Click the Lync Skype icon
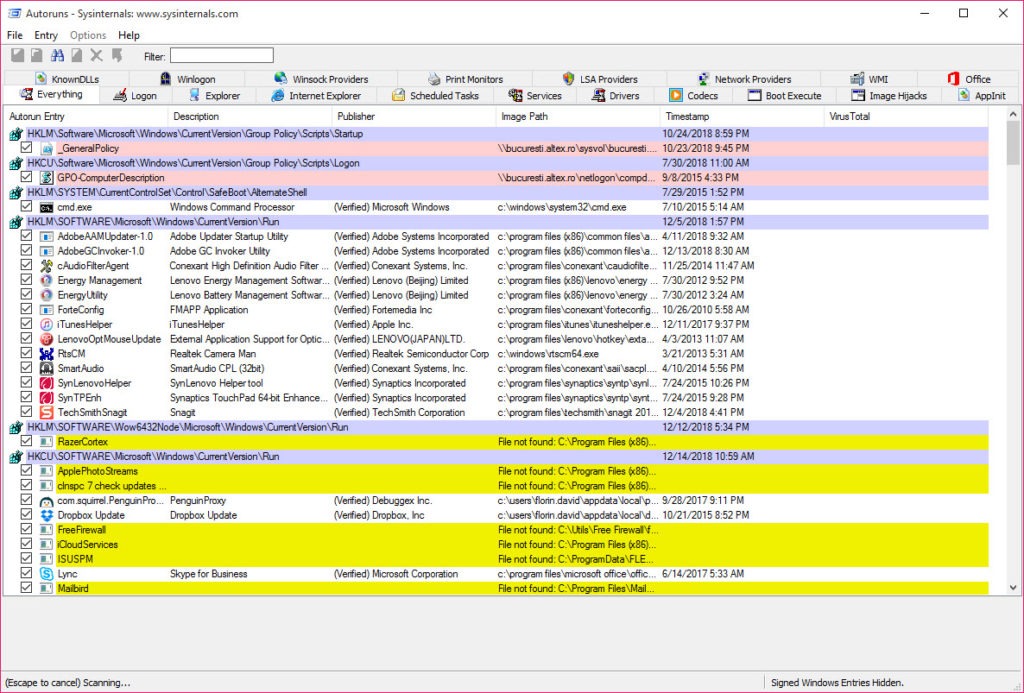This screenshot has height=693, width=1024. coord(46,574)
